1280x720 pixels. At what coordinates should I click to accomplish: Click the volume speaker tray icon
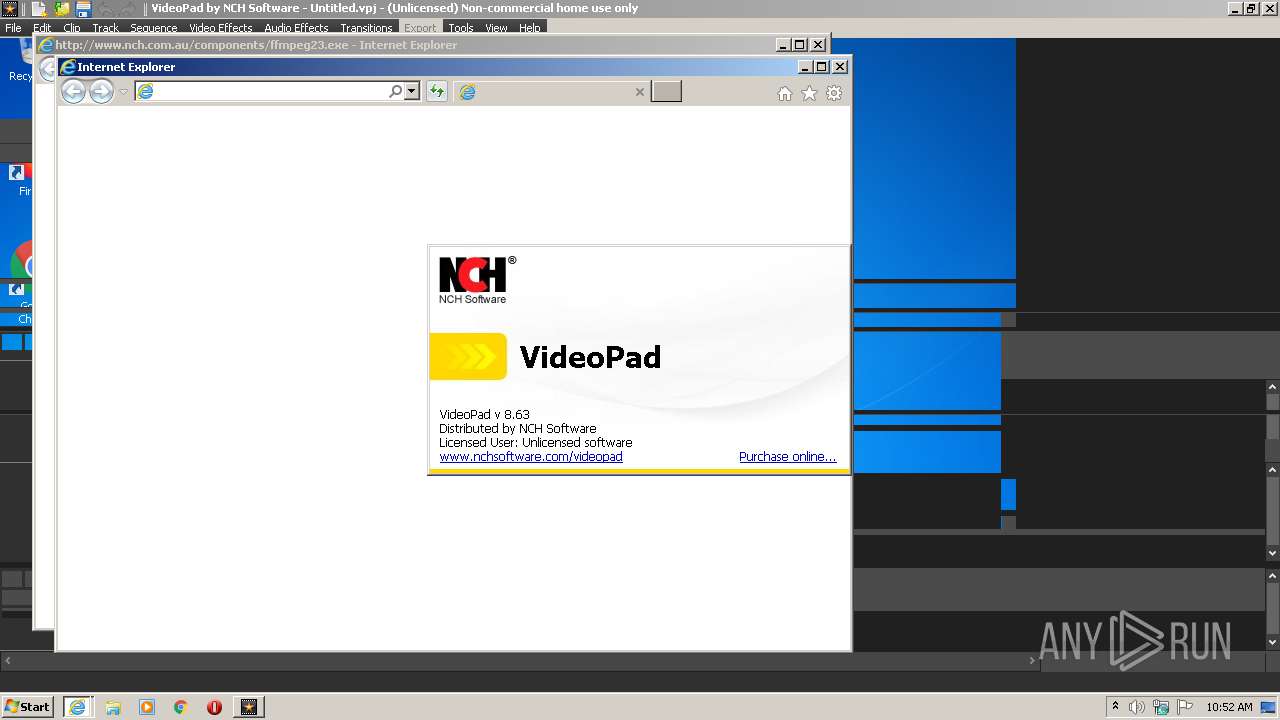(1137, 707)
